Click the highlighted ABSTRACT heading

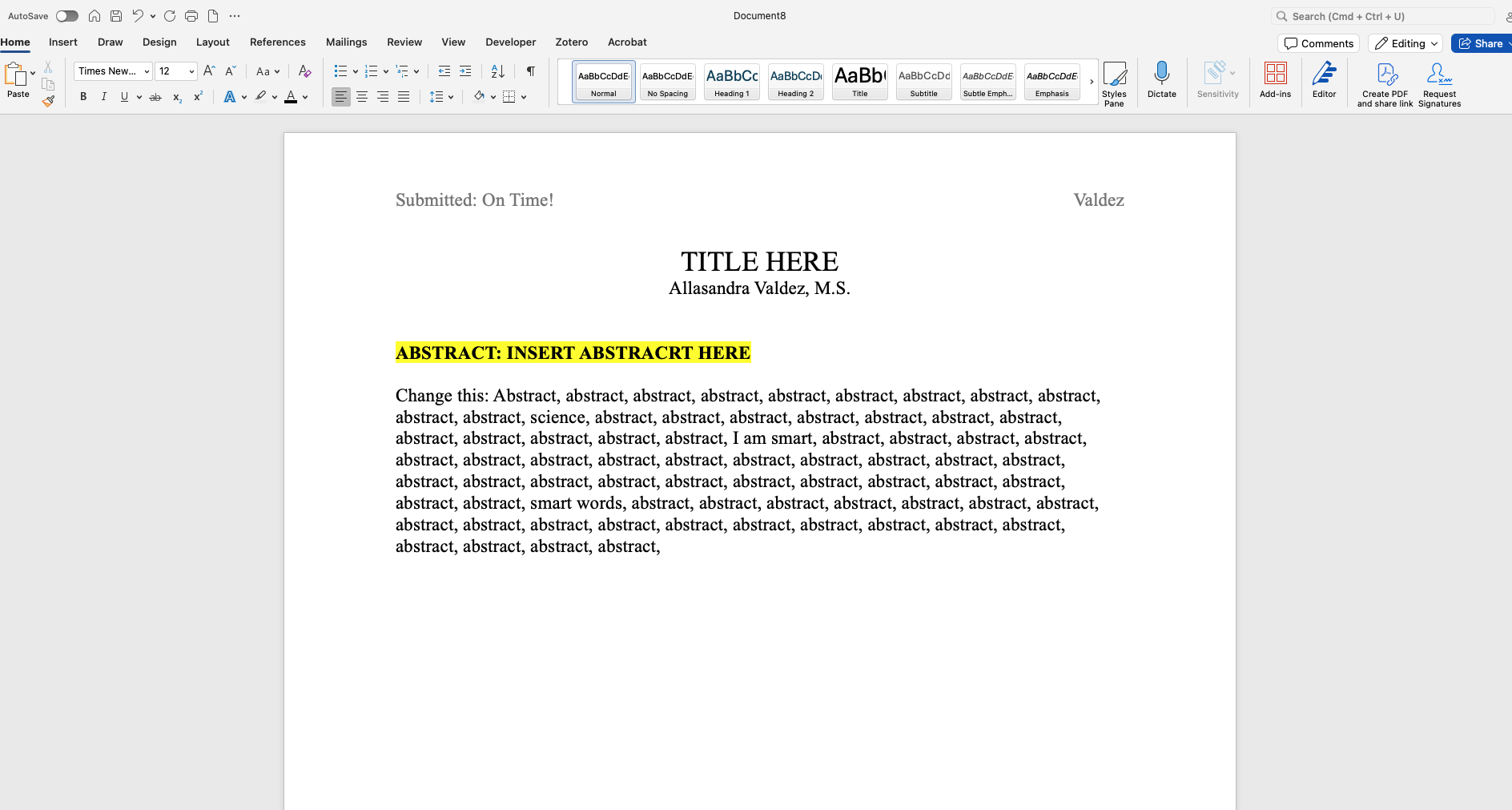pyautogui.click(x=573, y=353)
